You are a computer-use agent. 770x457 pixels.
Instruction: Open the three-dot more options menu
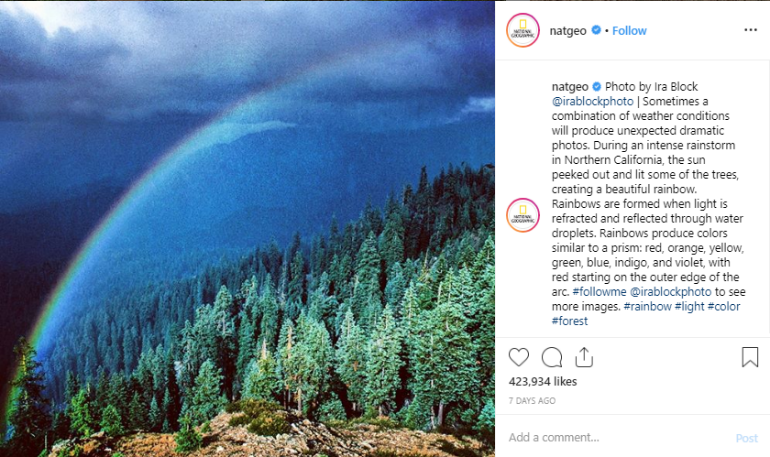tap(750, 30)
